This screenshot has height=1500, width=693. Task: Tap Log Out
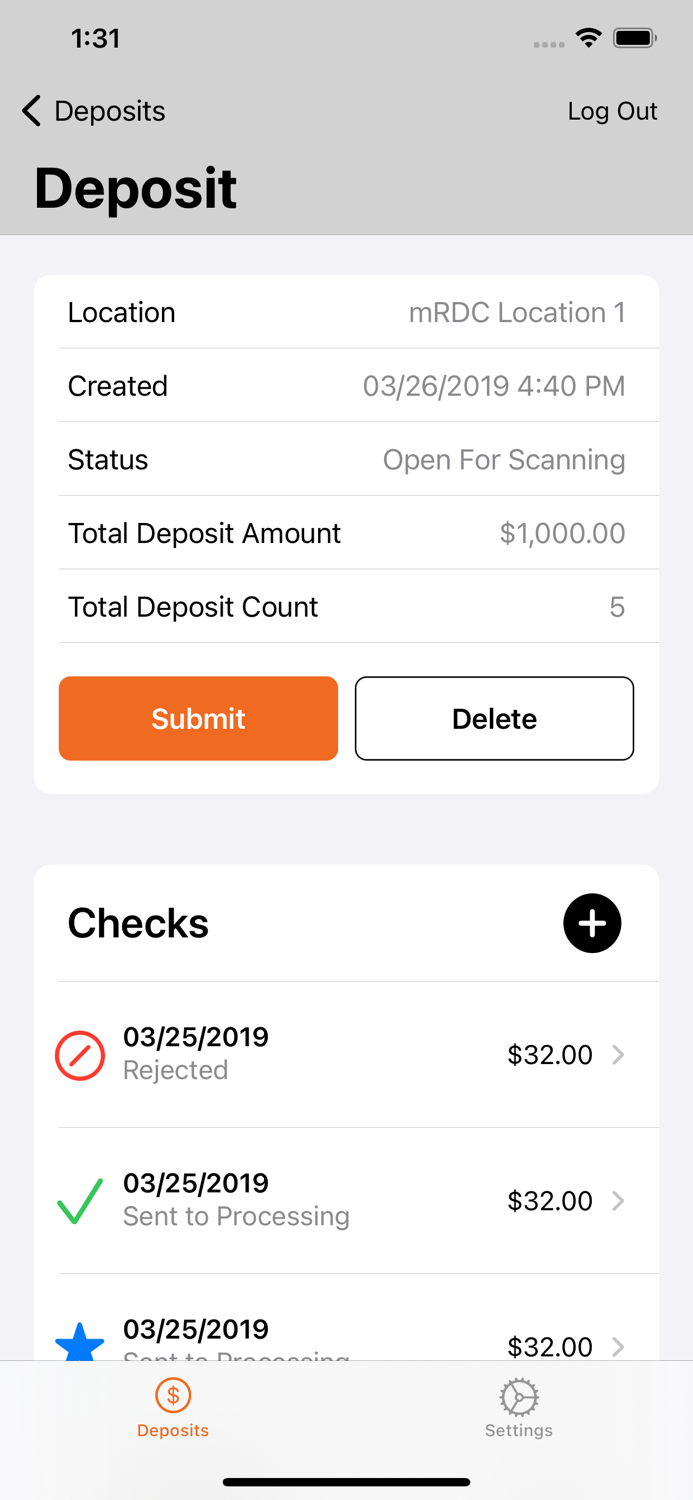pyautogui.click(x=612, y=111)
